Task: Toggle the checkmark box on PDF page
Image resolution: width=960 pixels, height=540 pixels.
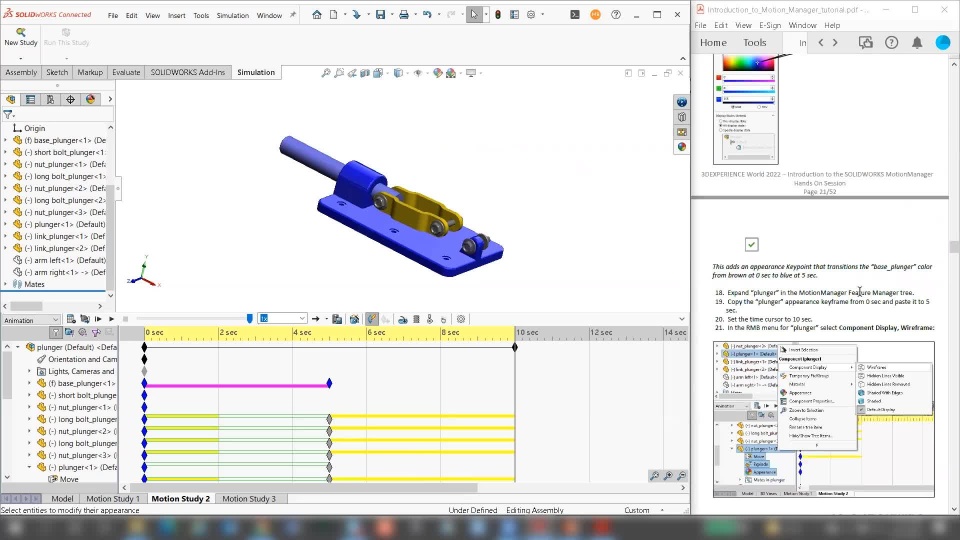Action: (751, 244)
